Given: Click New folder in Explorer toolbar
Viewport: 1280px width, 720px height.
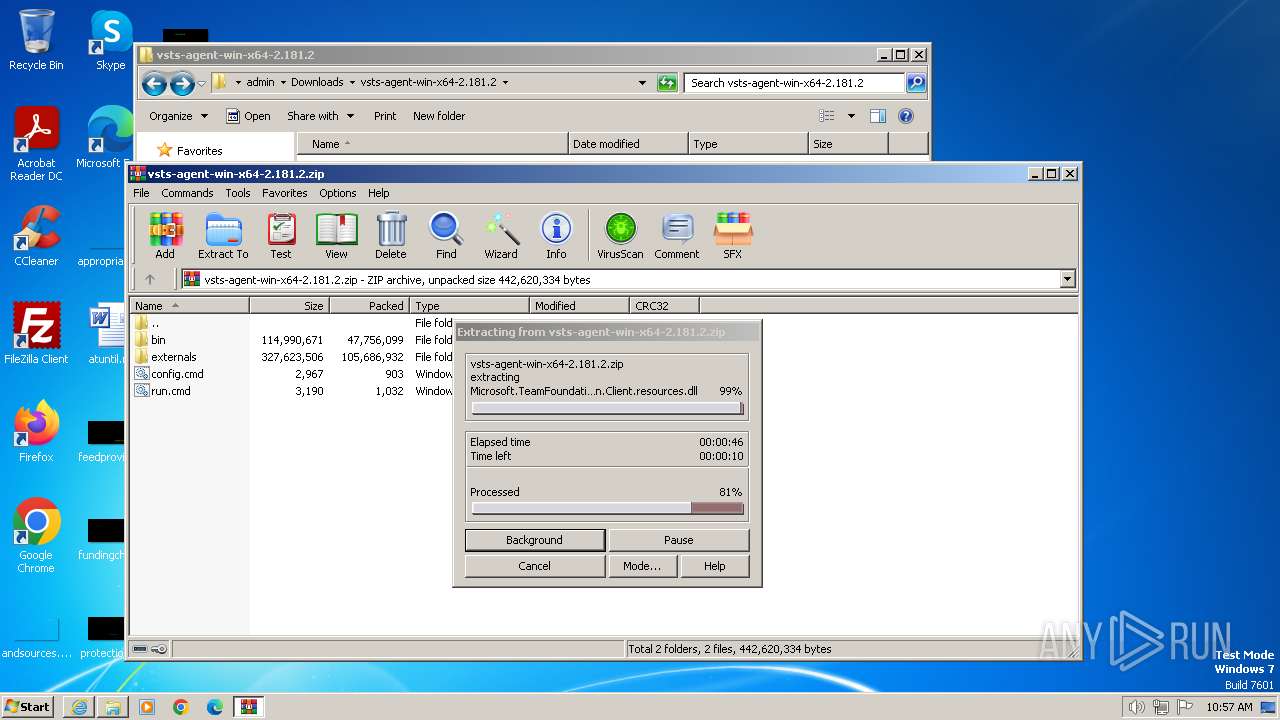Looking at the screenshot, I should pos(439,116).
